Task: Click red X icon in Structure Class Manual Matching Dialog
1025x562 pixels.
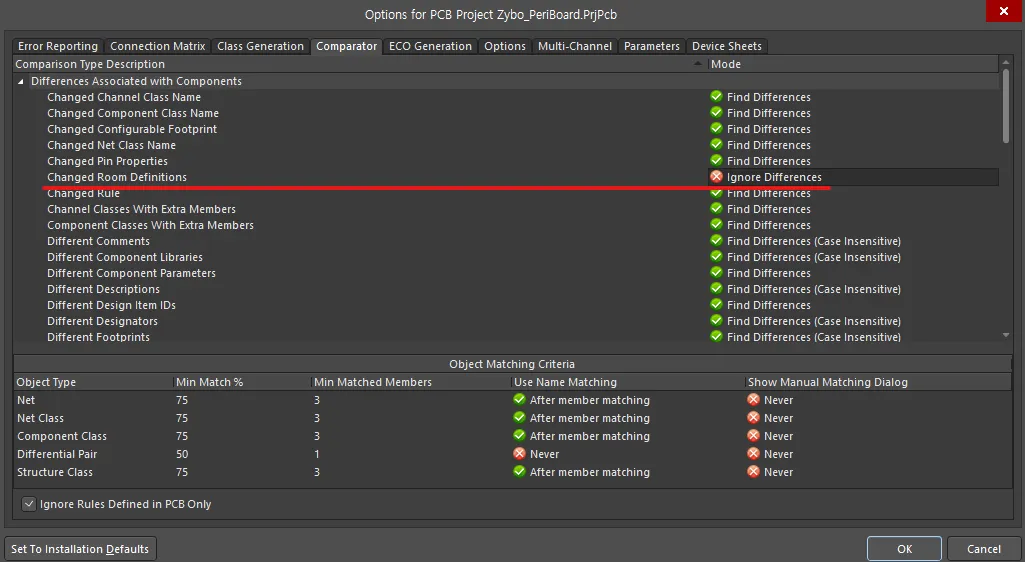Action: click(x=754, y=471)
